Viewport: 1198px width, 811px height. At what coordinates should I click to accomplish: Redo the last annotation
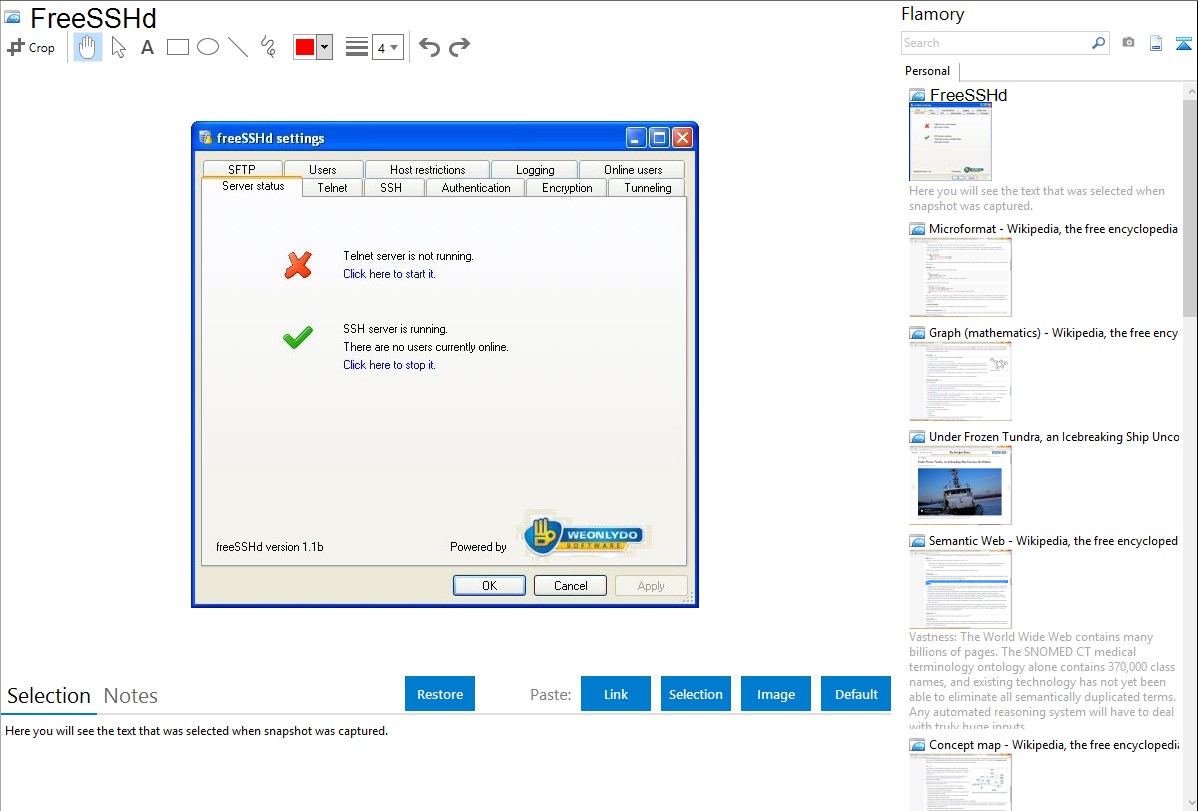tap(459, 47)
